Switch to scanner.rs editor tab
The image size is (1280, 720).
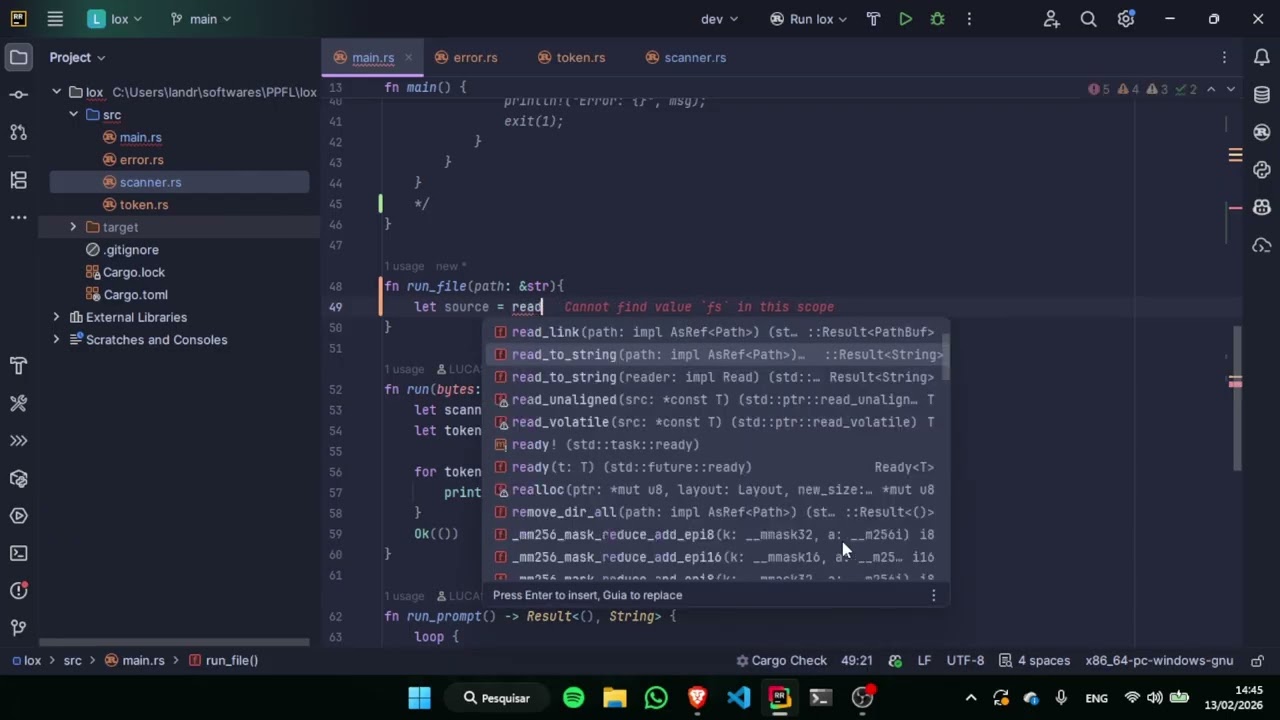click(x=685, y=57)
